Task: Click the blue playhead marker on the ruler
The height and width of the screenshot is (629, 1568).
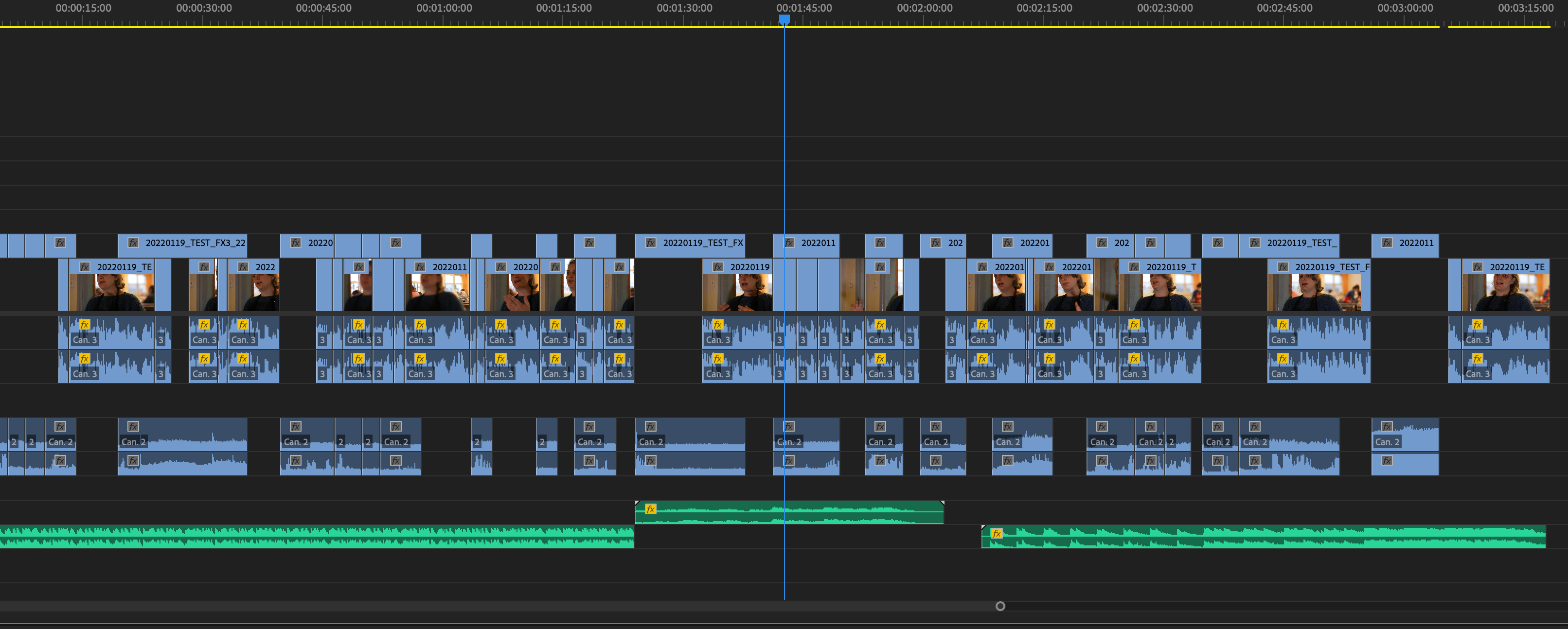Action: [784, 20]
